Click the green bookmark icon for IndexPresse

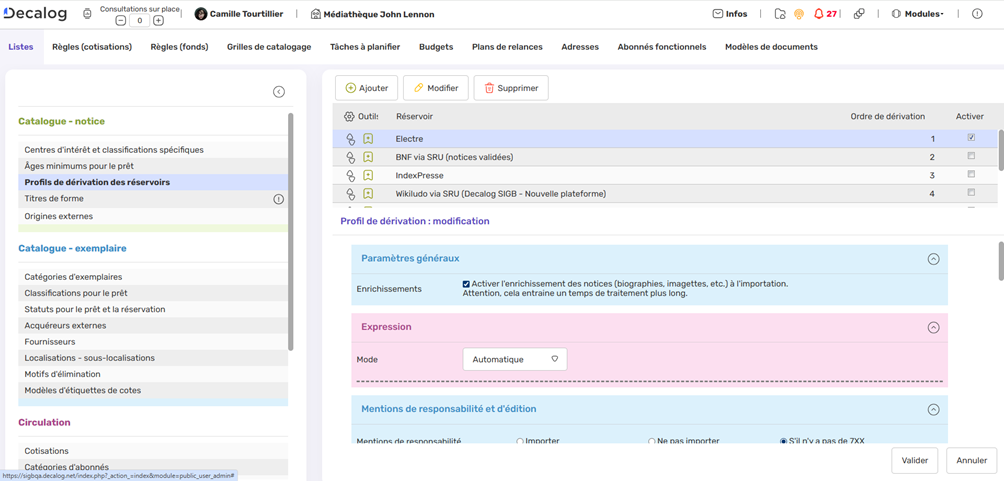click(368, 175)
